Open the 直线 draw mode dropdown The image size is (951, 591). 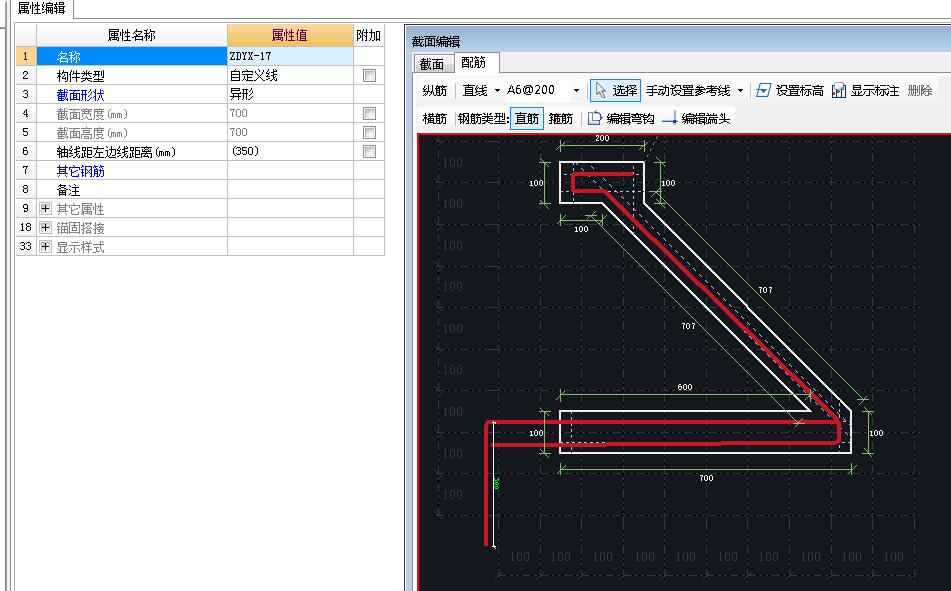click(x=497, y=90)
